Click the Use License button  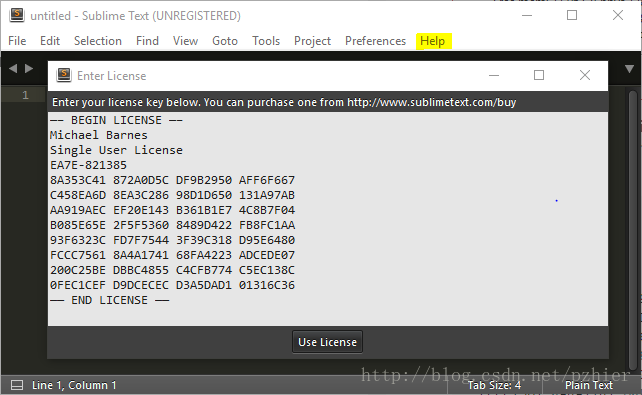pos(328,342)
